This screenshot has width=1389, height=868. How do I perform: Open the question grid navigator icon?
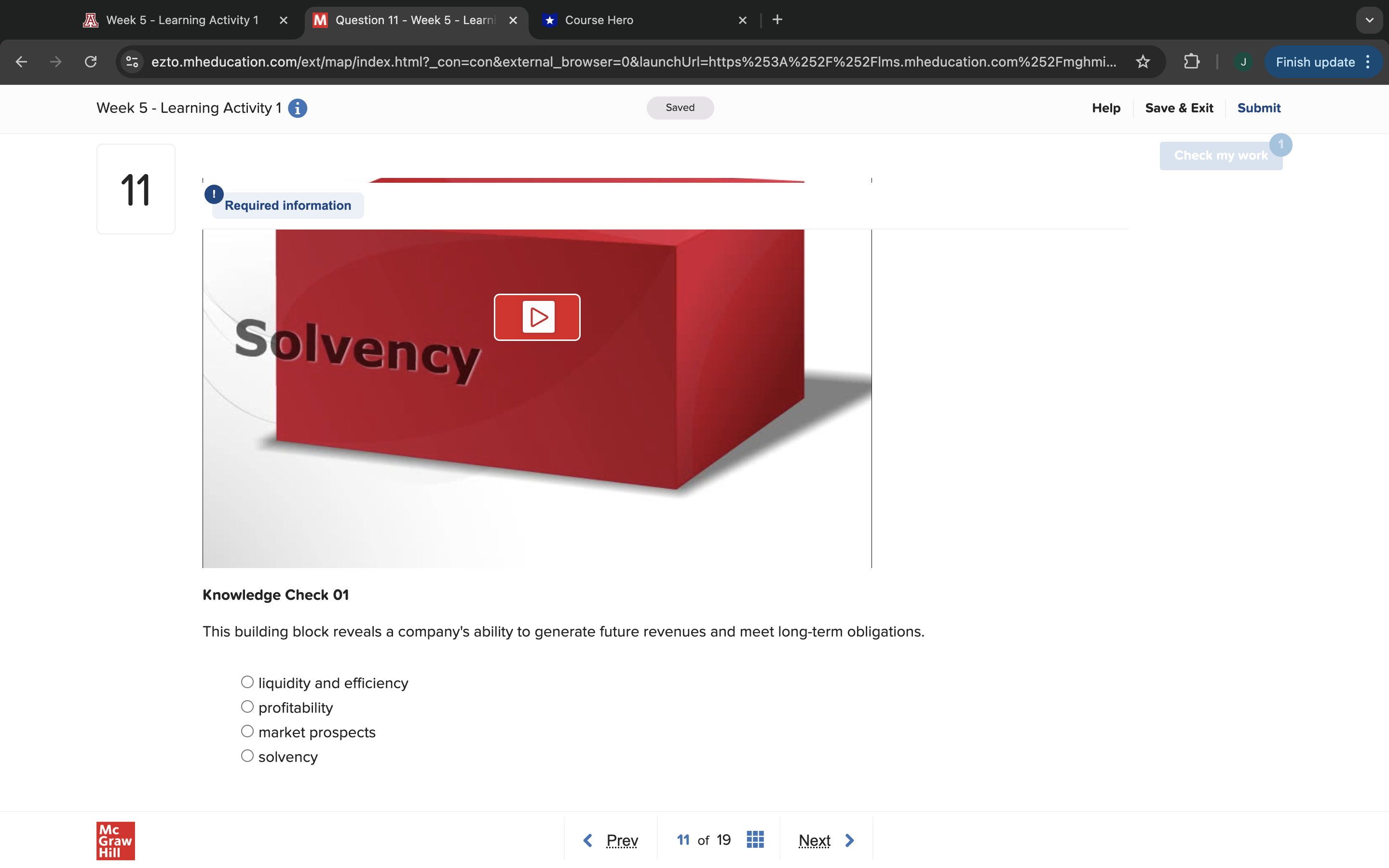coord(755,840)
